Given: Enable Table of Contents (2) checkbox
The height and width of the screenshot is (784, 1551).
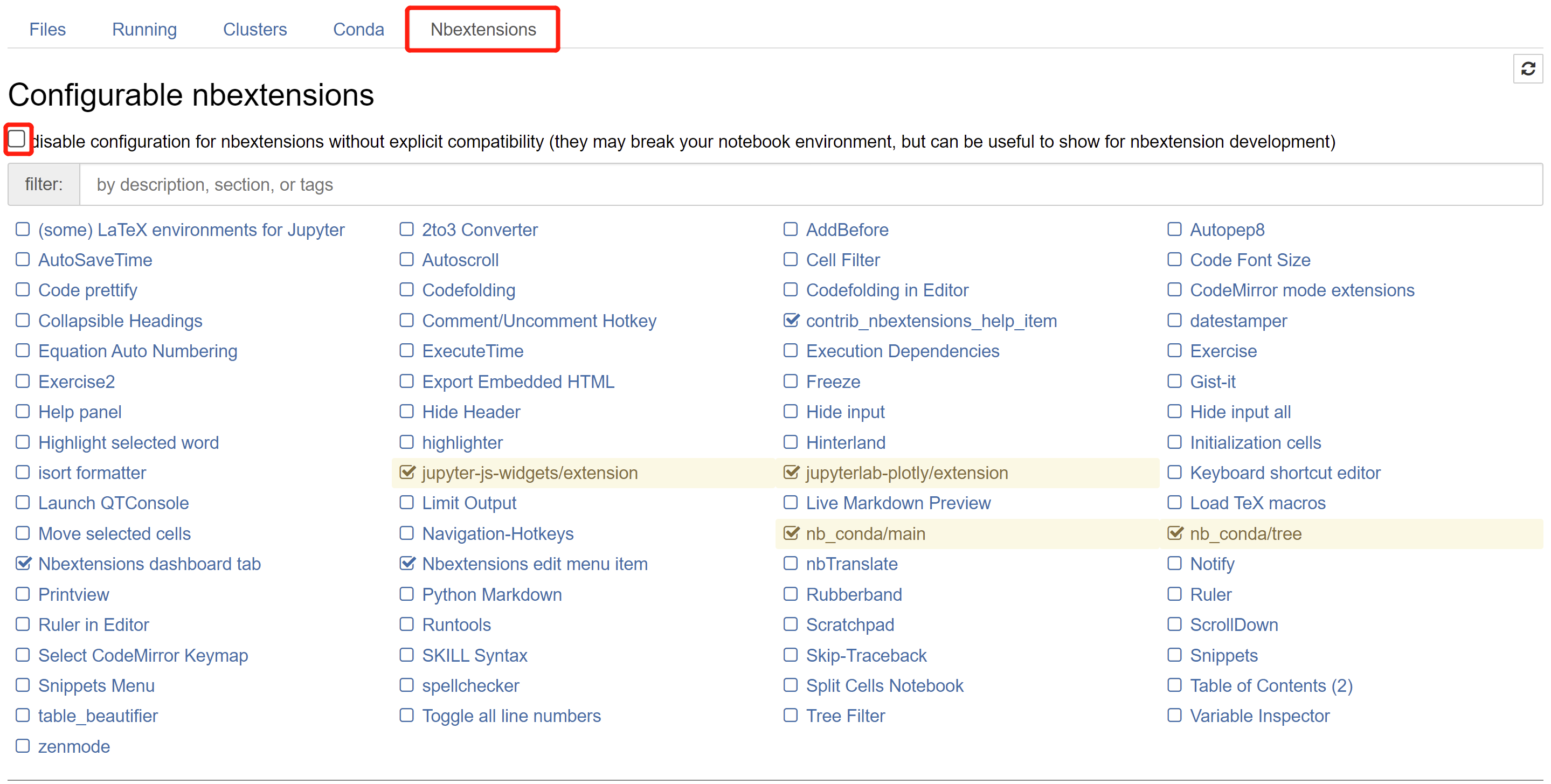Looking at the screenshot, I should click(1174, 685).
